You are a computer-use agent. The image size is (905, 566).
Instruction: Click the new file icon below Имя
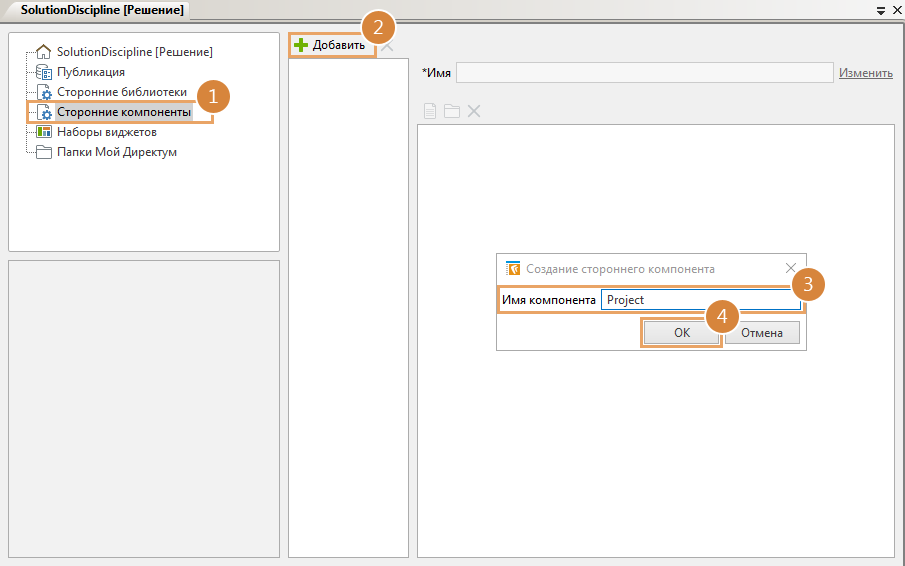[x=430, y=111]
